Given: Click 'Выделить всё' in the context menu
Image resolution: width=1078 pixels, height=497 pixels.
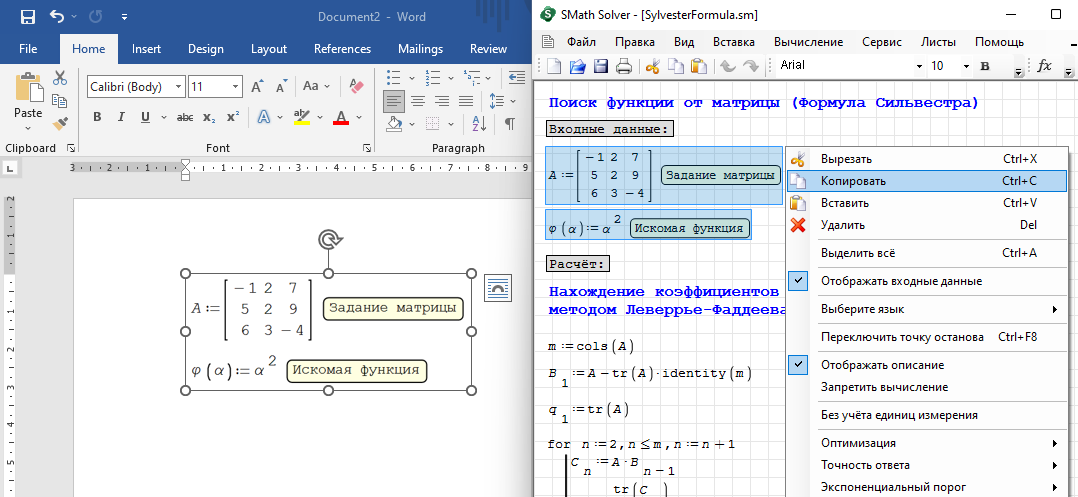Looking at the screenshot, I should (x=927, y=253).
